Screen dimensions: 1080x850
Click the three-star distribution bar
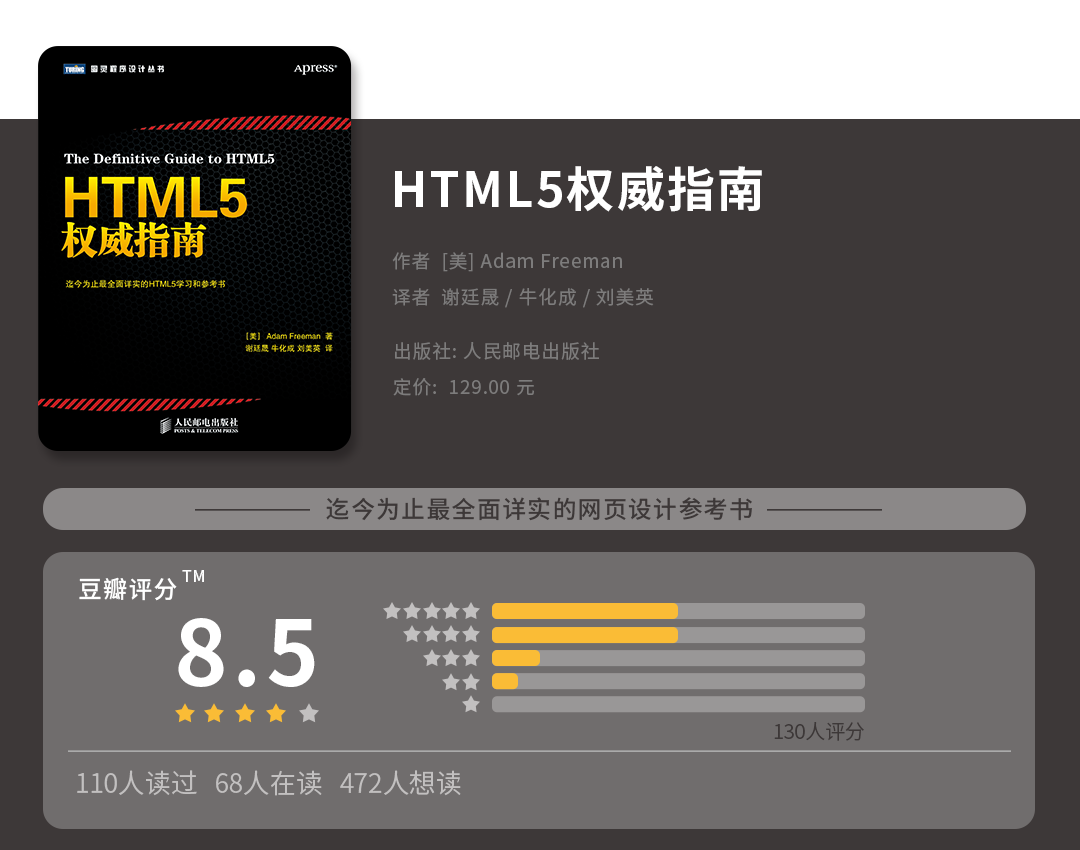pos(678,658)
